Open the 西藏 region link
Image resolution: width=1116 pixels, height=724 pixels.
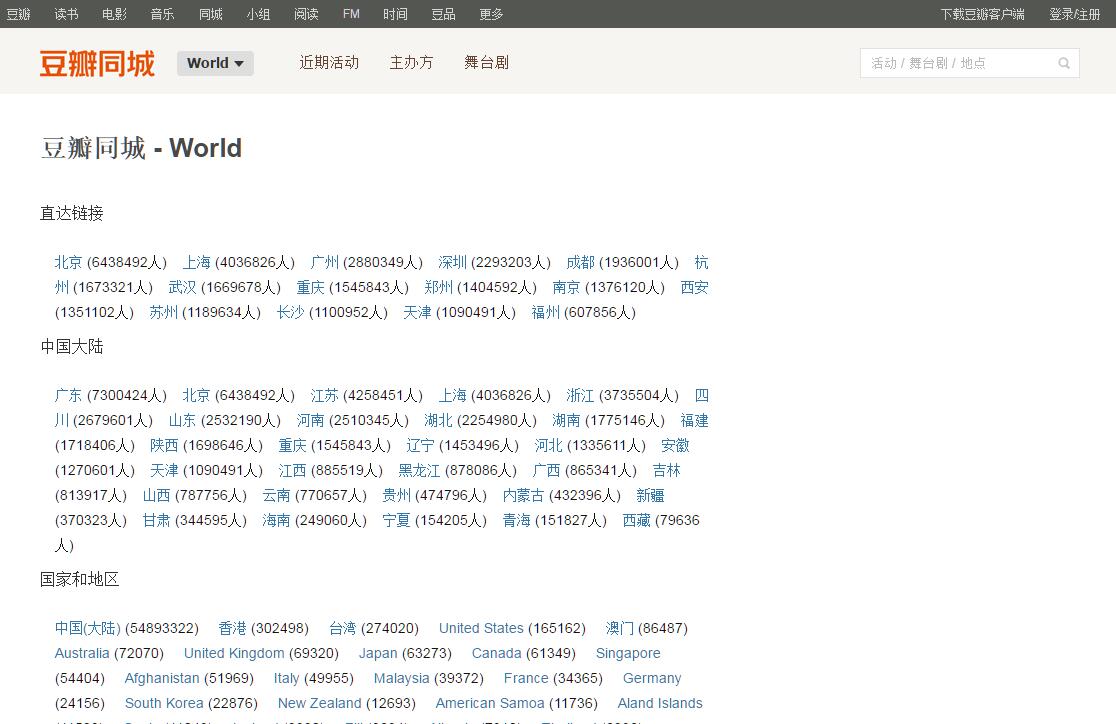[x=636, y=520]
